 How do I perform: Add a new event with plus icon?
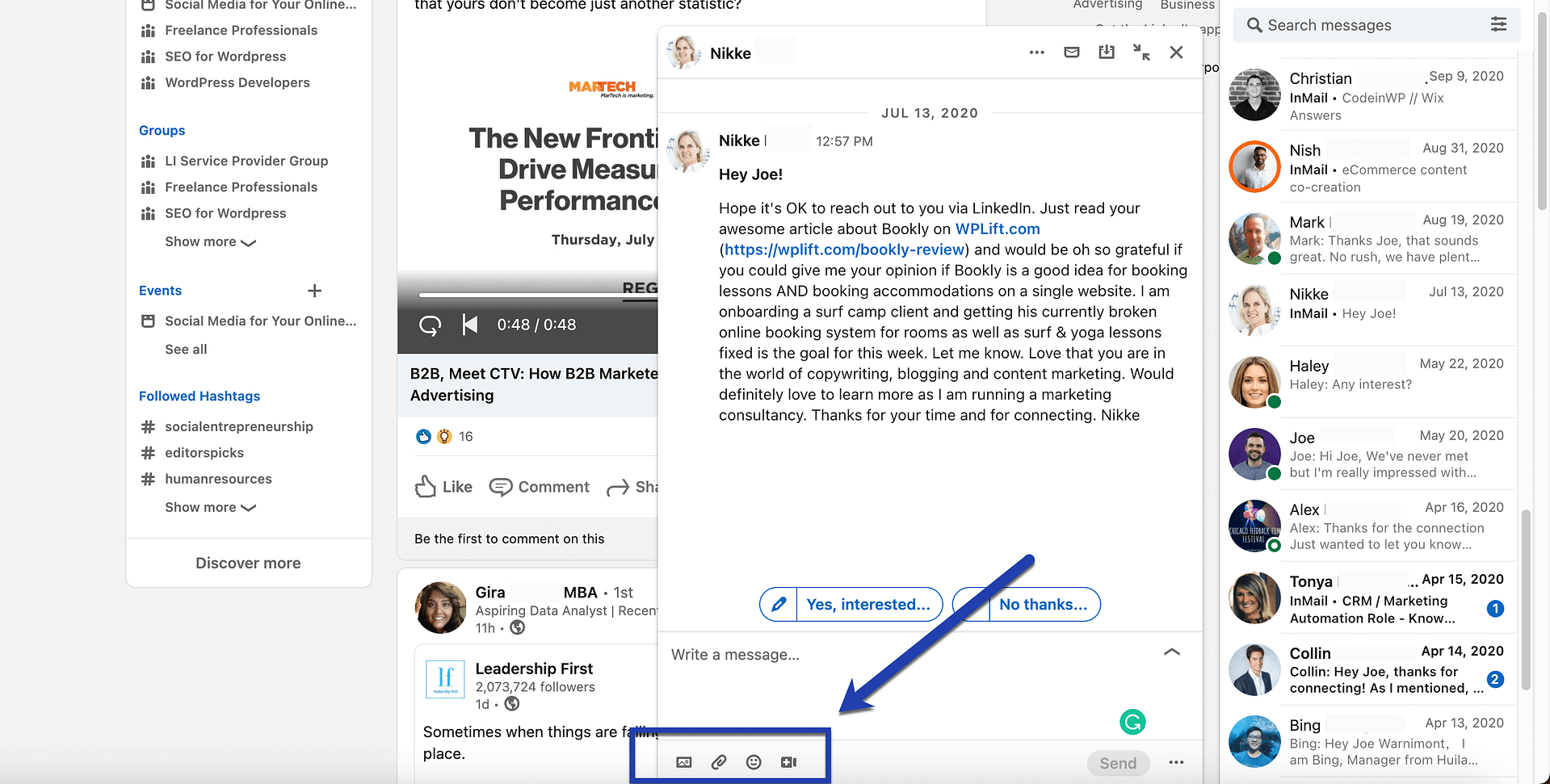tap(315, 291)
